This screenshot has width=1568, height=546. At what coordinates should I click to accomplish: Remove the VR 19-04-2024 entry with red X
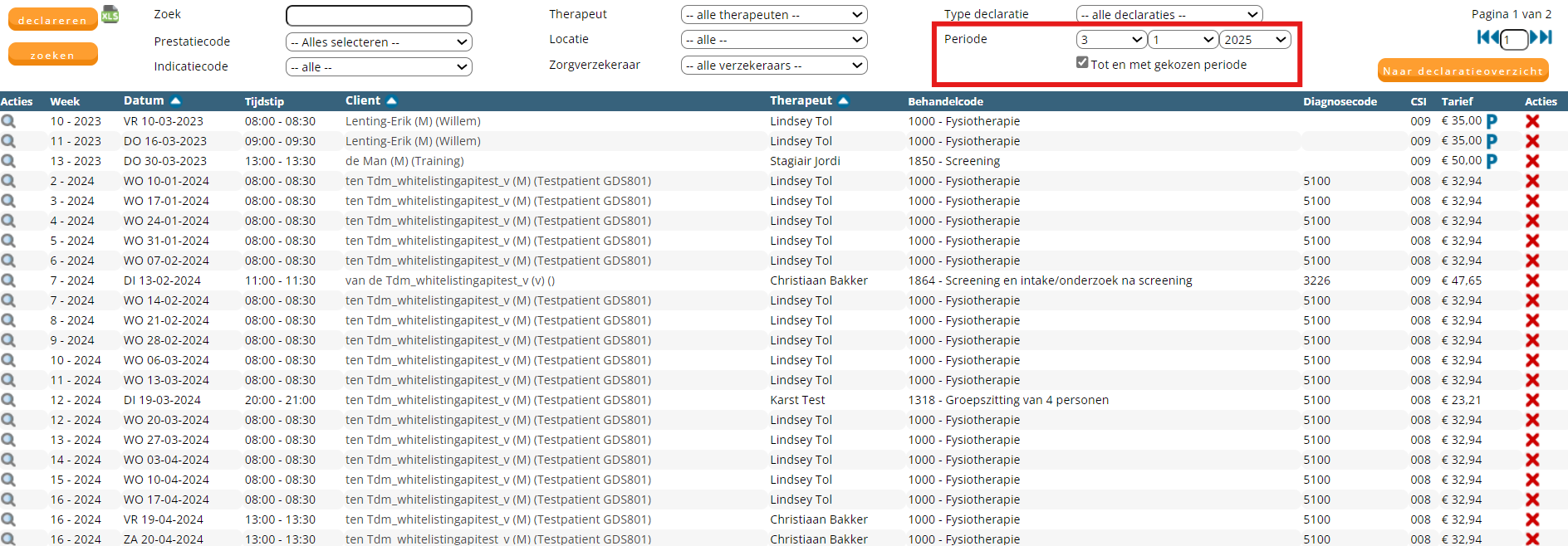point(1532,519)
